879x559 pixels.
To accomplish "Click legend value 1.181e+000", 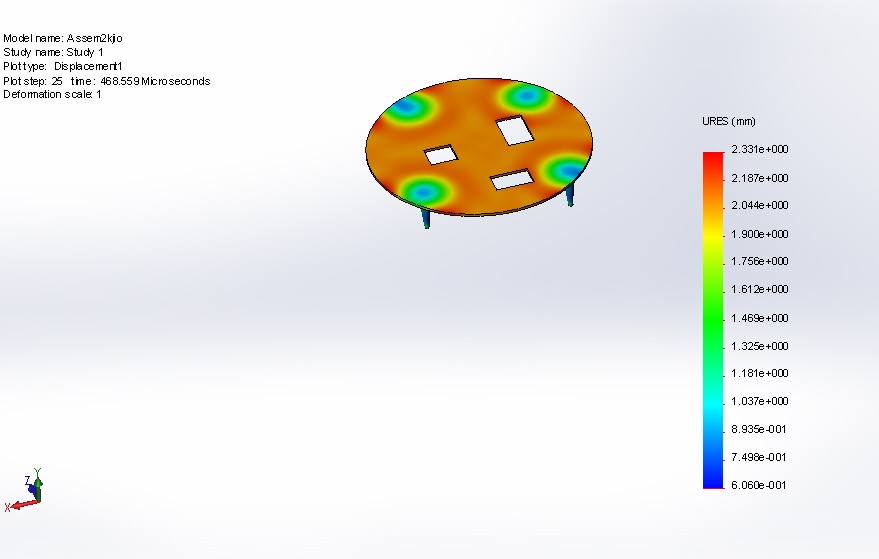I will 760,373.
